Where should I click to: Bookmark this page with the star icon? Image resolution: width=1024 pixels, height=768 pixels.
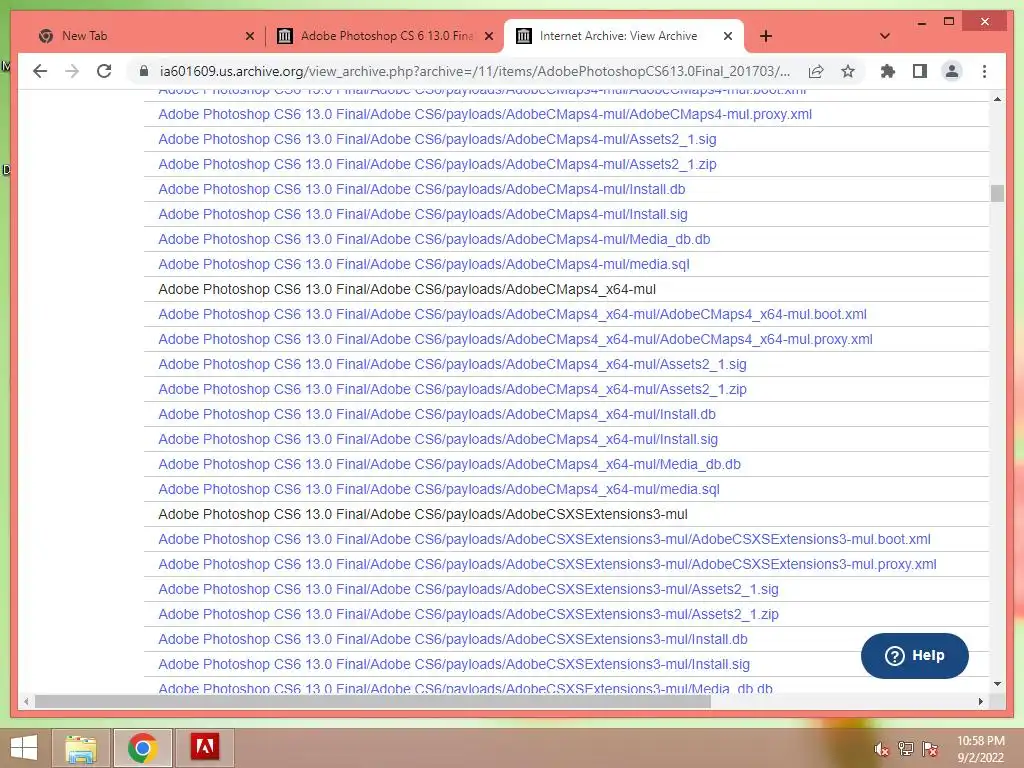848,71
